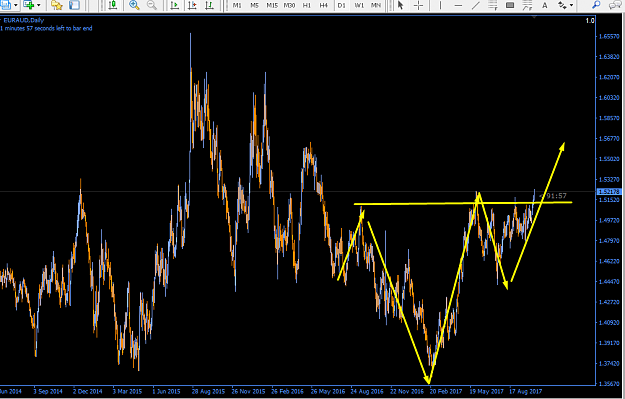Screen dimensions: 625x399
Task: Click '57 seconds left to bar end' text
Action: [59, 28]
